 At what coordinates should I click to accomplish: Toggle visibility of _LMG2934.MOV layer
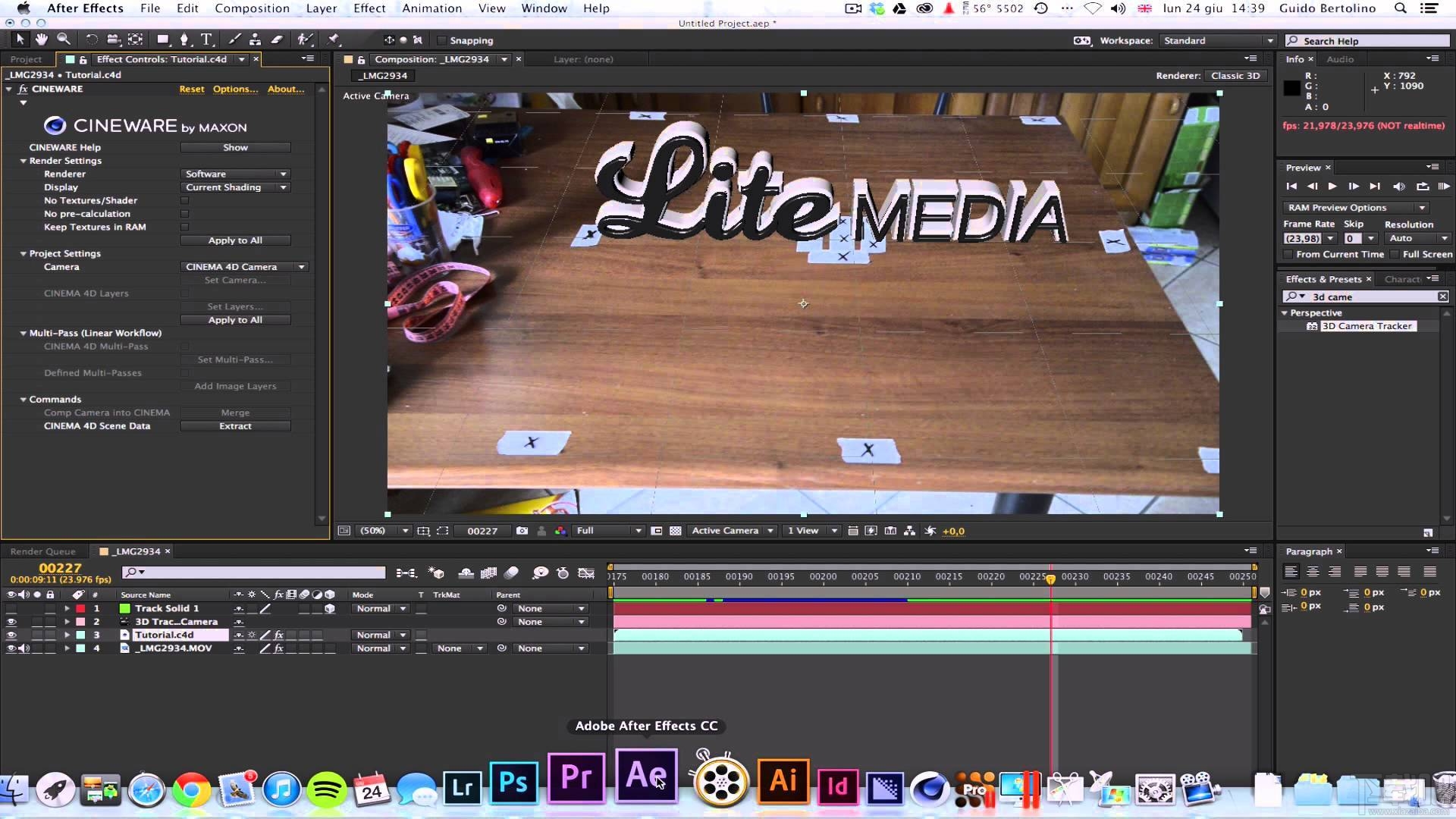coord(10,648)
